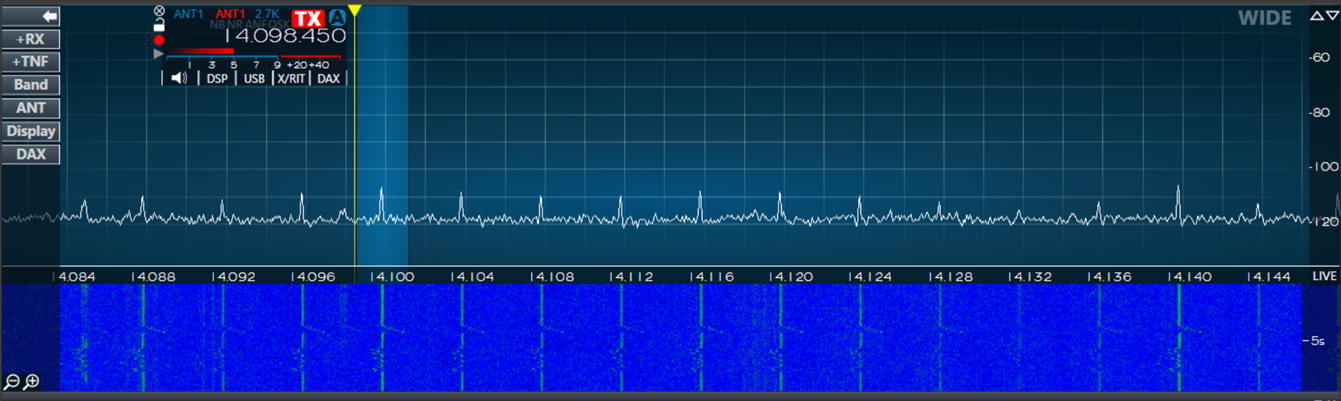Image resolution: width=1341 pixels, height=401 pixels.
Task: Click the top-right down triangle to shift the dB scale
Action: point(1332,17)
